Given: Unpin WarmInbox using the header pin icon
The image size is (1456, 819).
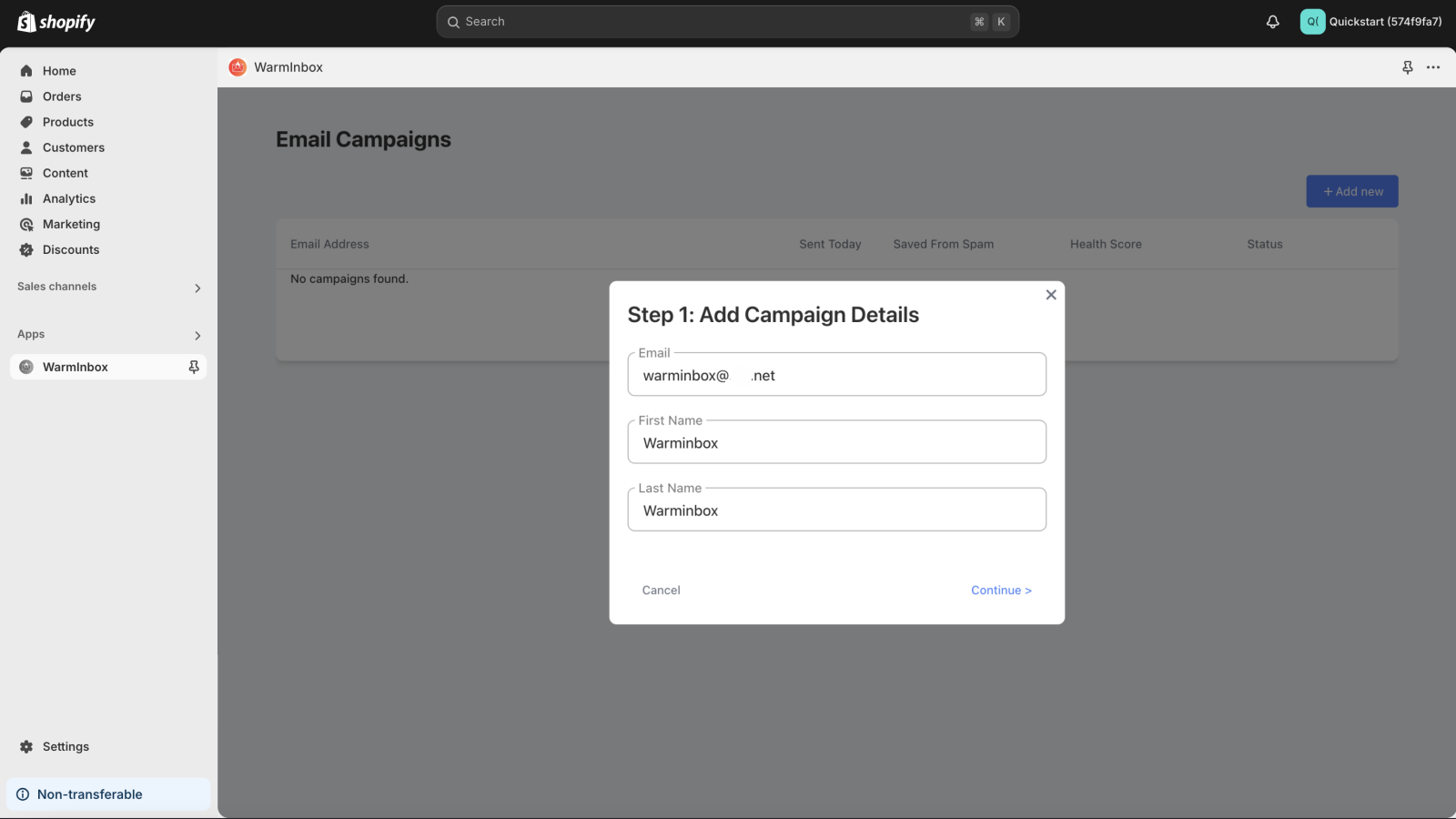Looking at the screenshot, I should [x=1408, y=66].
